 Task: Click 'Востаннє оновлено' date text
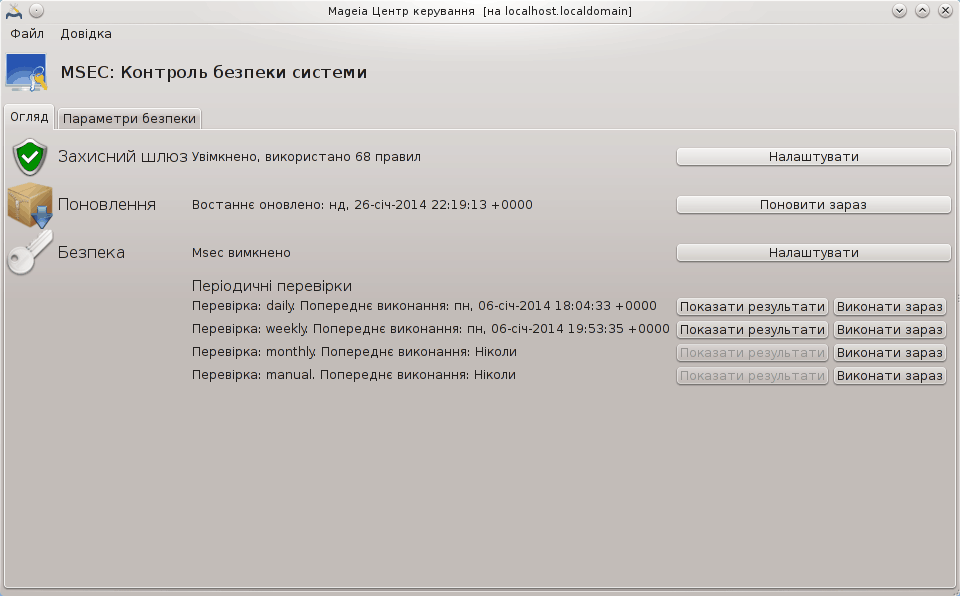(x=362, y=205)
